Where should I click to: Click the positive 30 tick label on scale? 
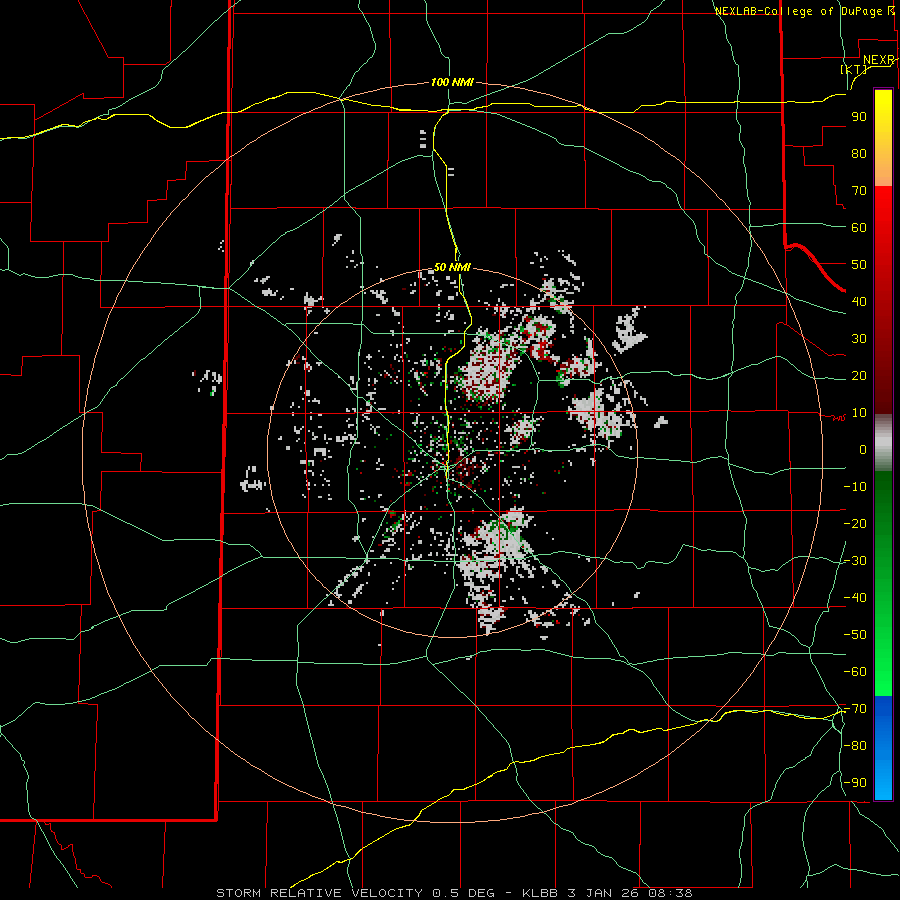(x=859, y=339)
